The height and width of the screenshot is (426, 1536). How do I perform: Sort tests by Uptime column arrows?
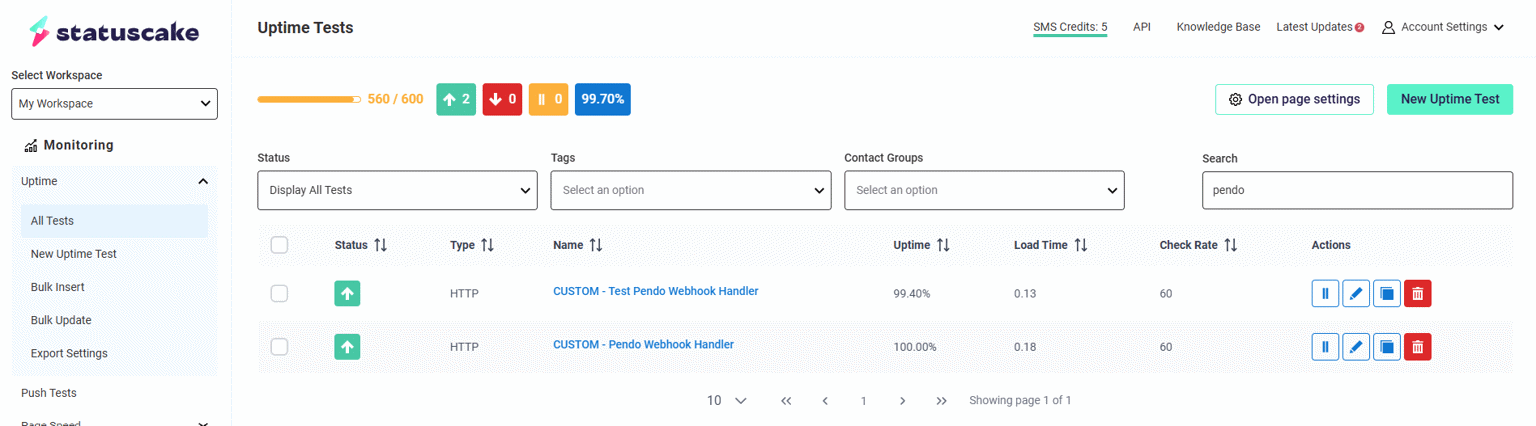[943, 245]
